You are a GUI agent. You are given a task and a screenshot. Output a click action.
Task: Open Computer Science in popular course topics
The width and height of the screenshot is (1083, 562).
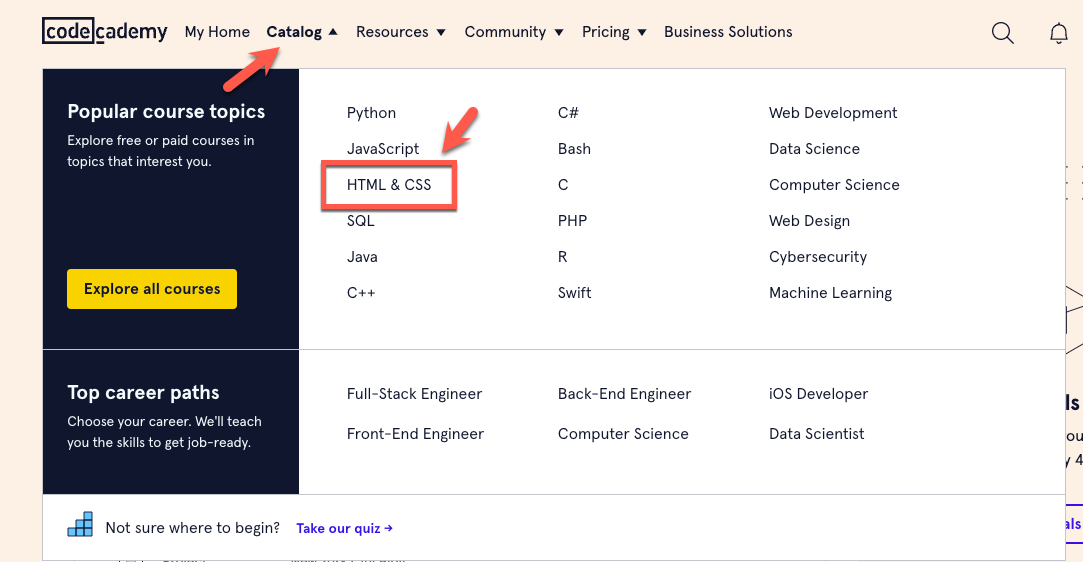pos(834,185)
